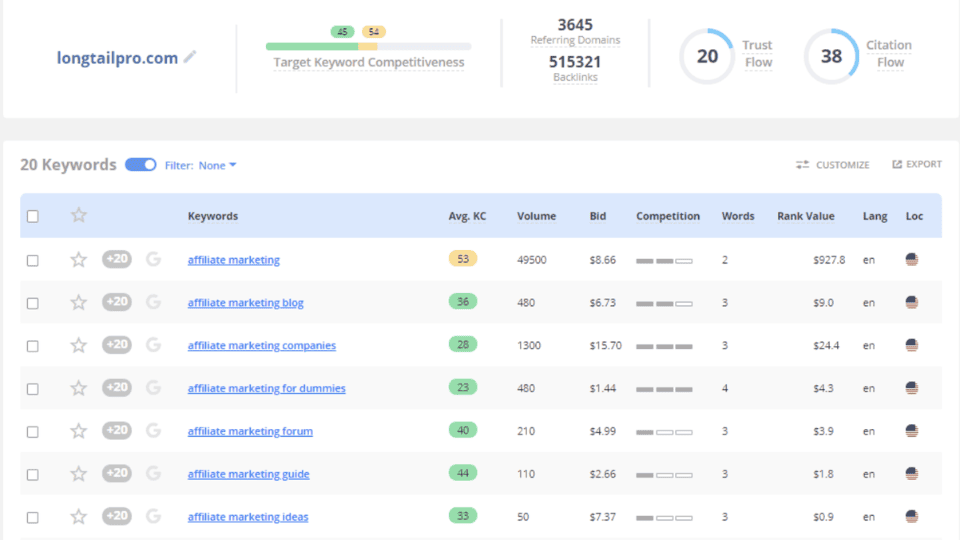Click the Export button
The height and width of the screenshot is (540, 960).
[x=917, y=164]
